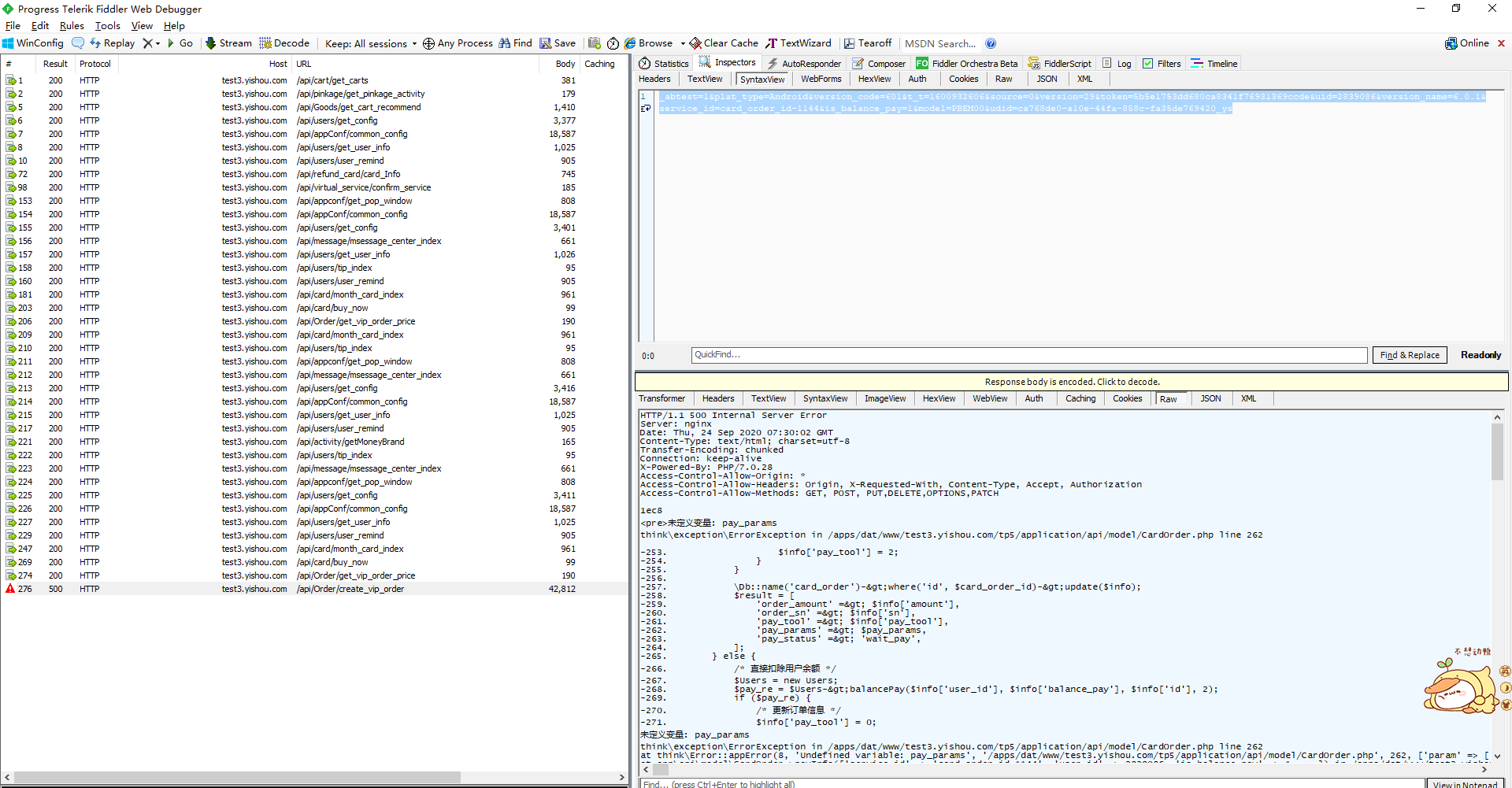This screenshot has width=1512, height=788.
Task: Switch to AutoResponder tab
Action: pyautogui.click(x=805, y=64)
